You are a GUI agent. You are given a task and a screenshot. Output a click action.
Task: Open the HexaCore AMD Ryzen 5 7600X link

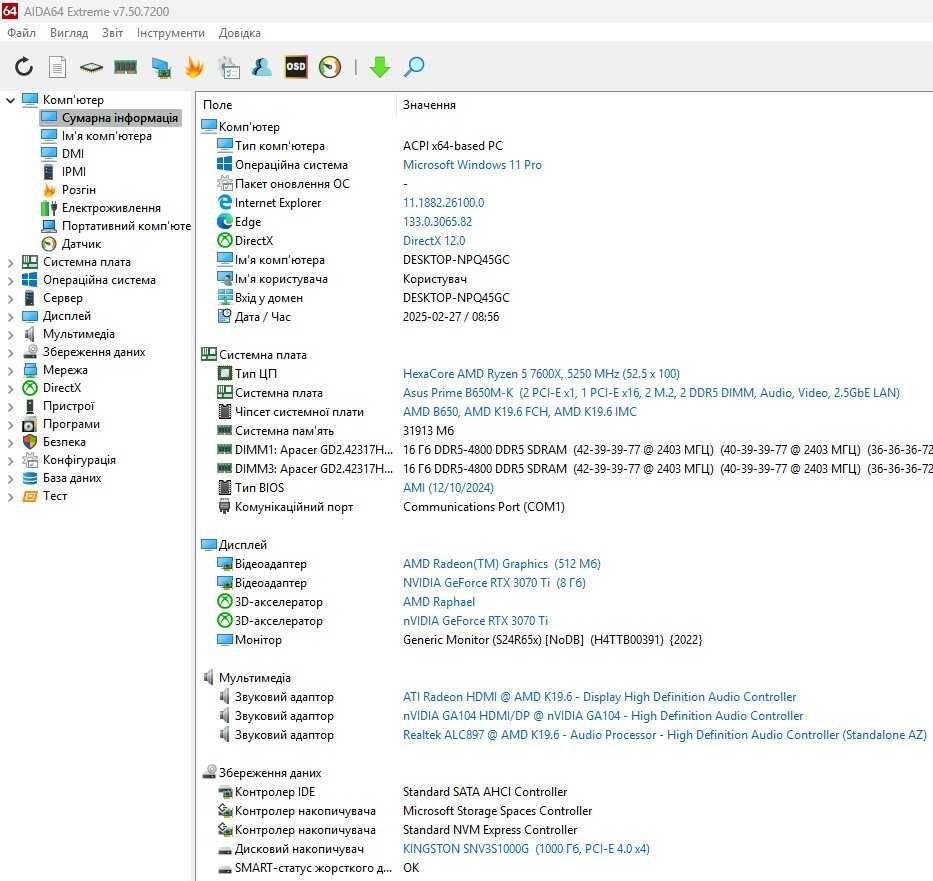point(541,374)
